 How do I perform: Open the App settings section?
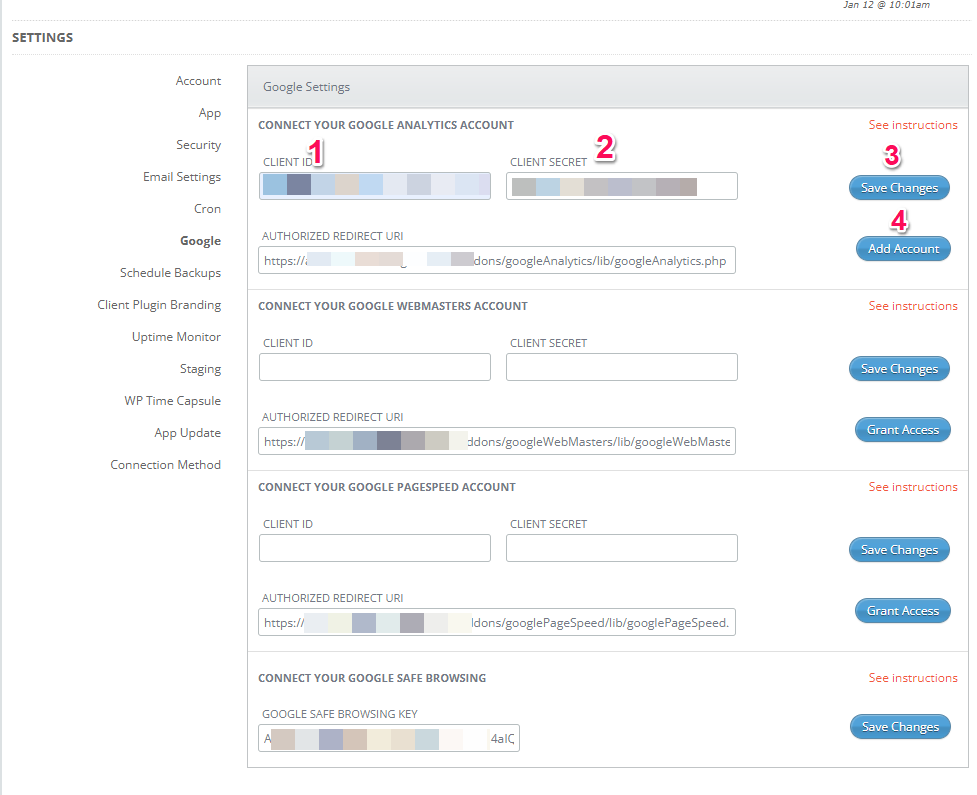[209, 113]
